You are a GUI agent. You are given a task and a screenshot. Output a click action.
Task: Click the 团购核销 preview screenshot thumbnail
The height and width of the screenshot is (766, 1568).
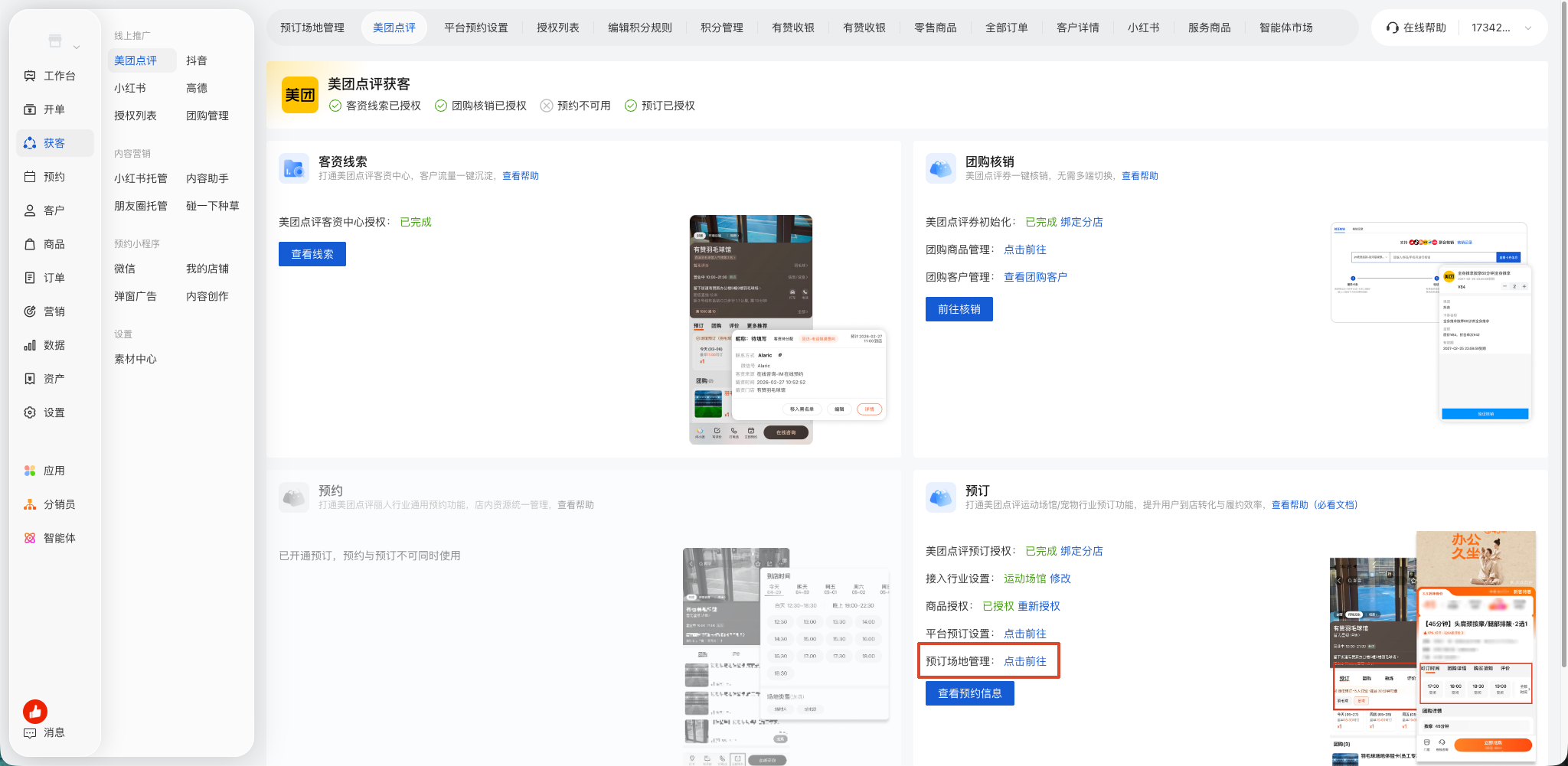pyautogui.click(x=1431, y=321)
